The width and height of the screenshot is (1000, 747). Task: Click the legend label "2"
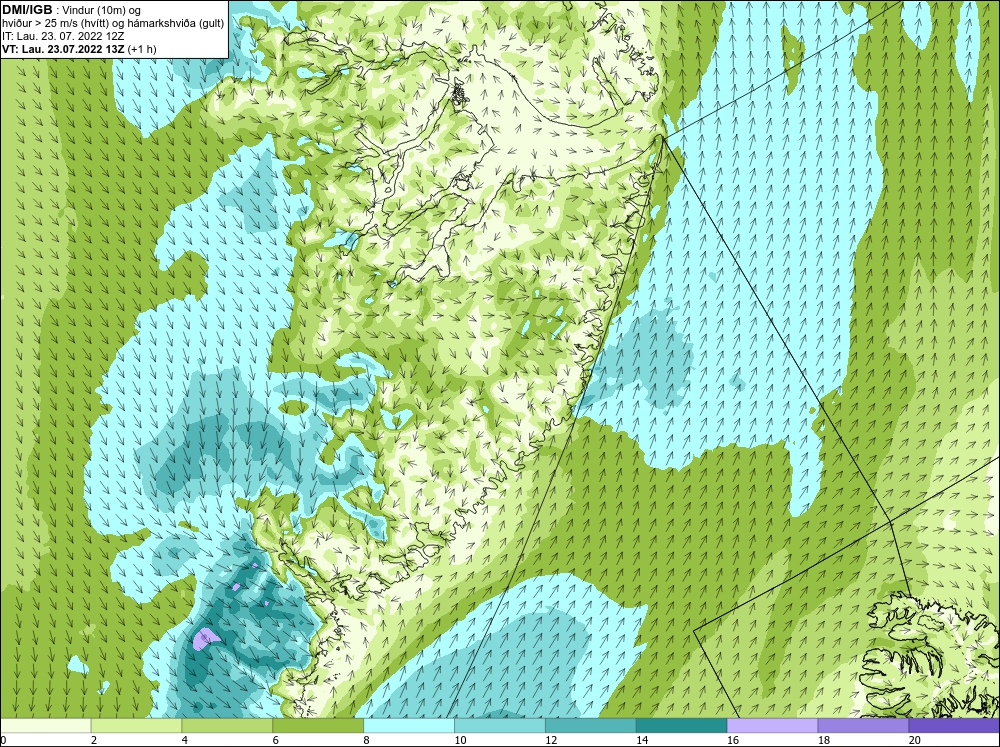coord(94,740)
